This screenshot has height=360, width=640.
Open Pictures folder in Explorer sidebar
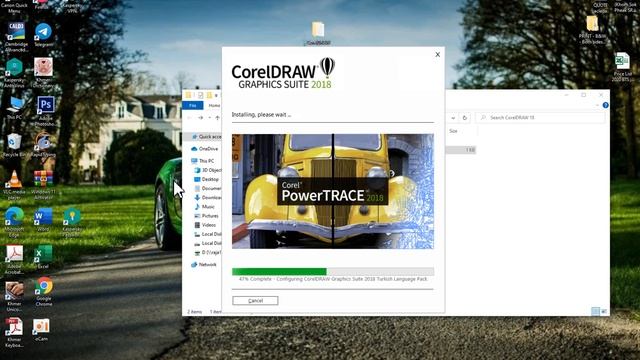point(207,216)
